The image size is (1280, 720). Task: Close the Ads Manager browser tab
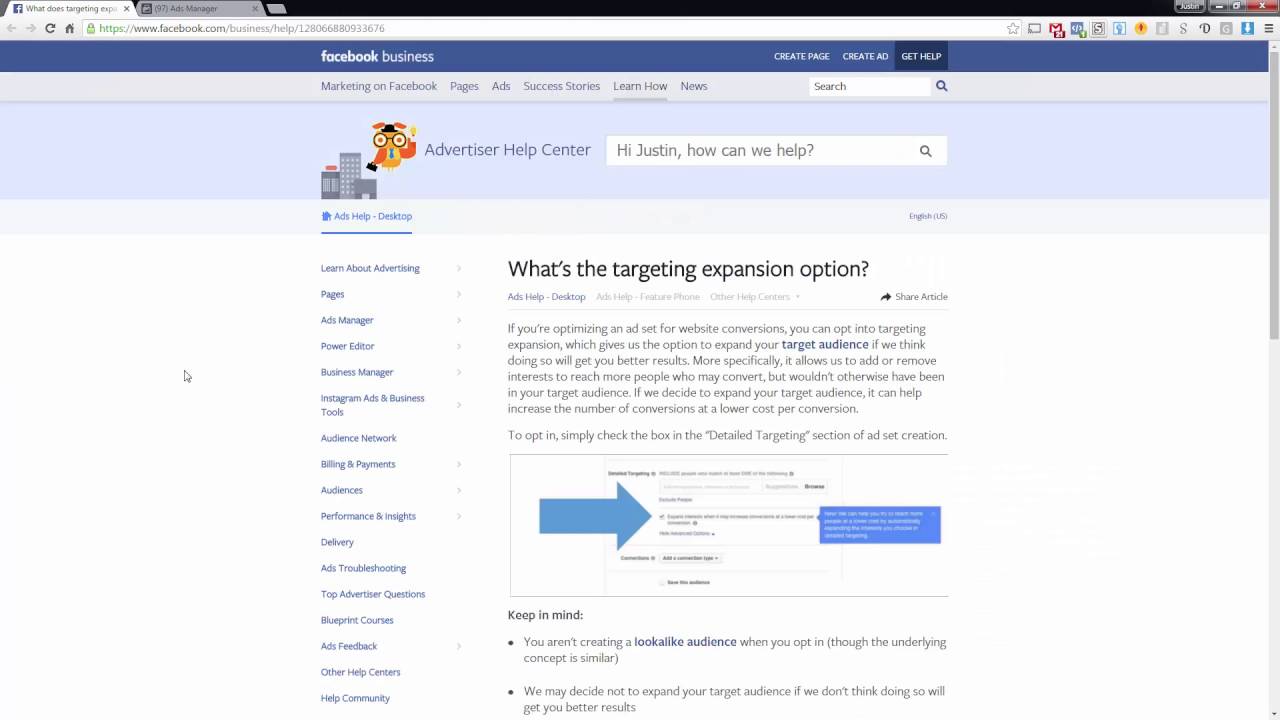(x=255, y=8)
